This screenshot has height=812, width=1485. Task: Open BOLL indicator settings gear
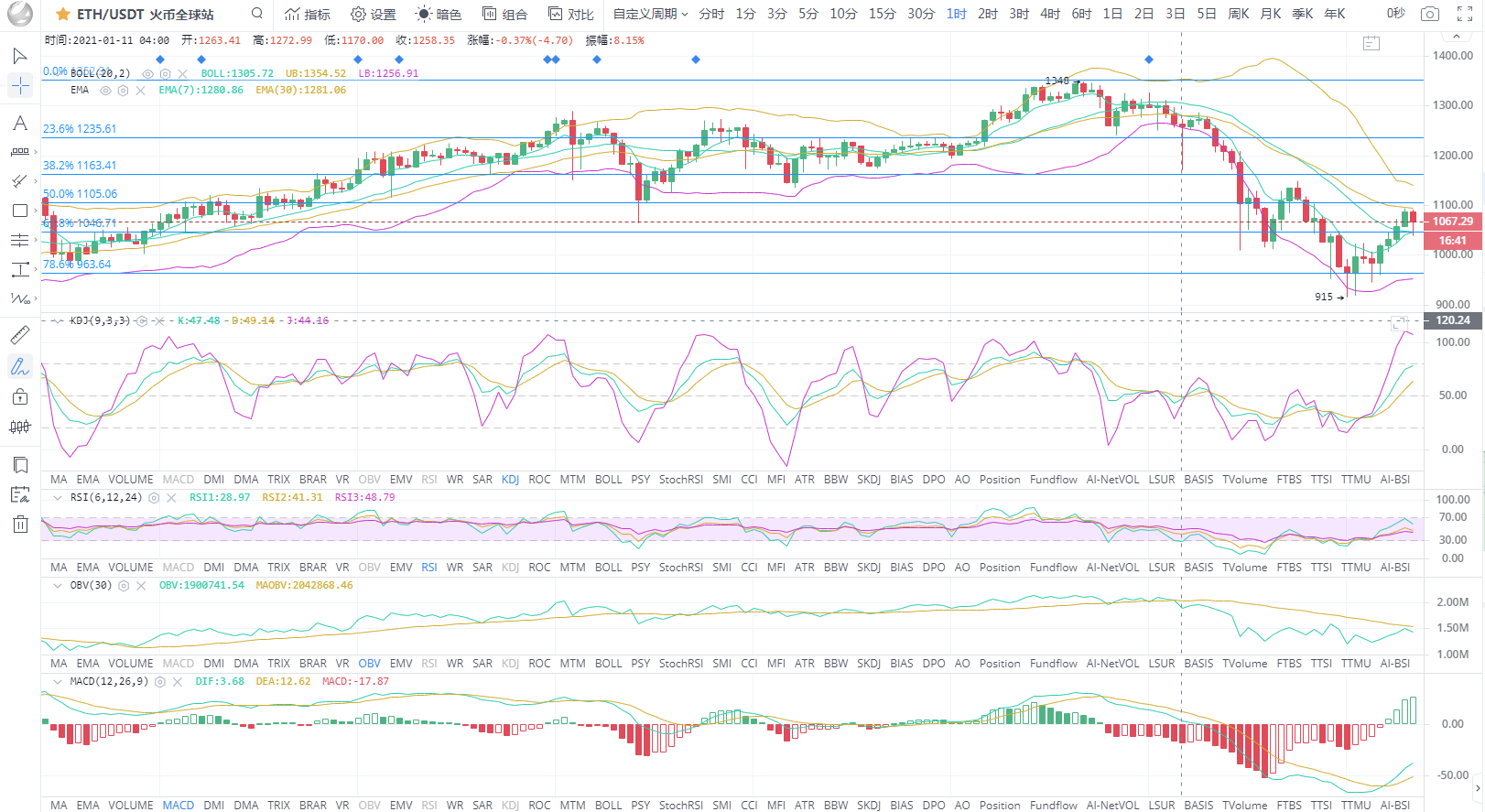pyautogui.click(x=165, y=73)
